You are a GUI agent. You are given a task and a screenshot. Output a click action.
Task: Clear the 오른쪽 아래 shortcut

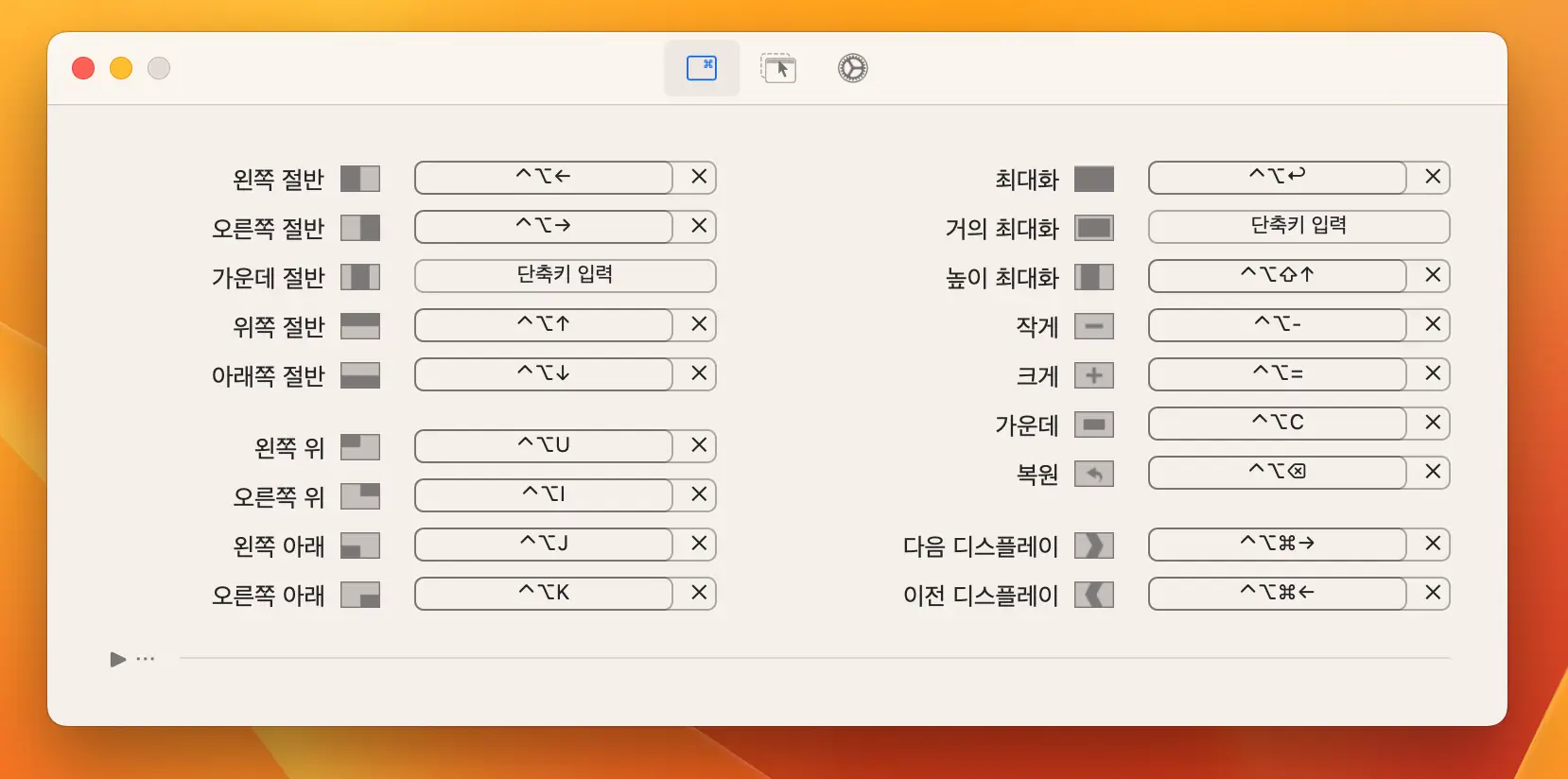(x=699, y=593)
